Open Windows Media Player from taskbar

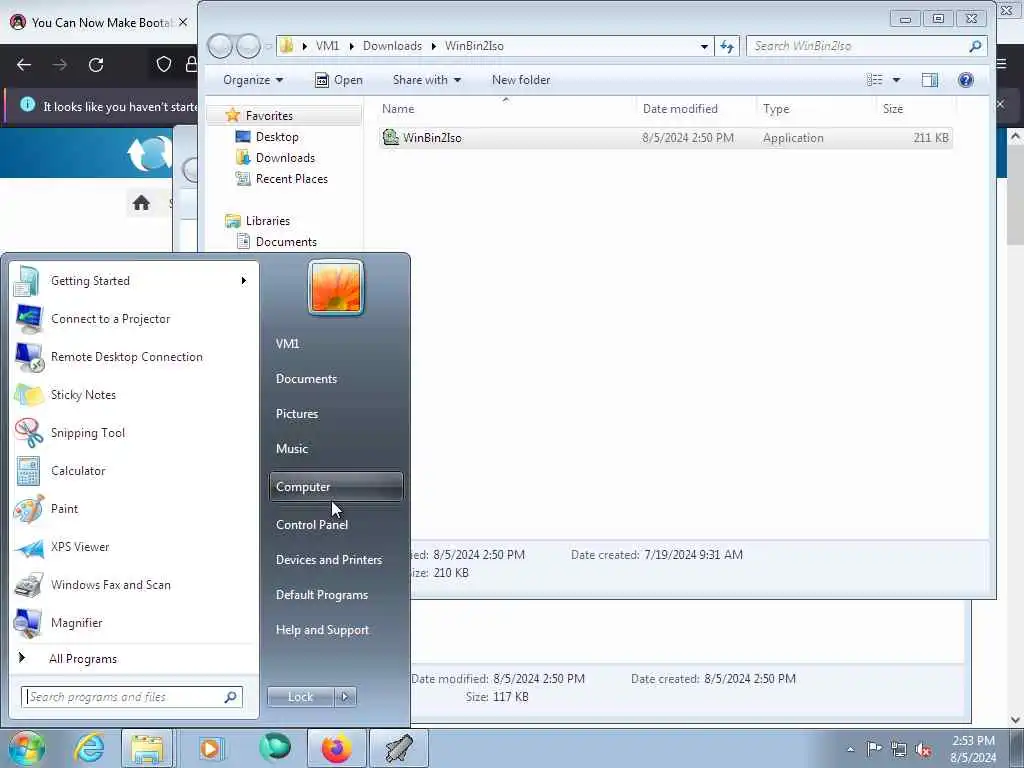pos(210,748)
